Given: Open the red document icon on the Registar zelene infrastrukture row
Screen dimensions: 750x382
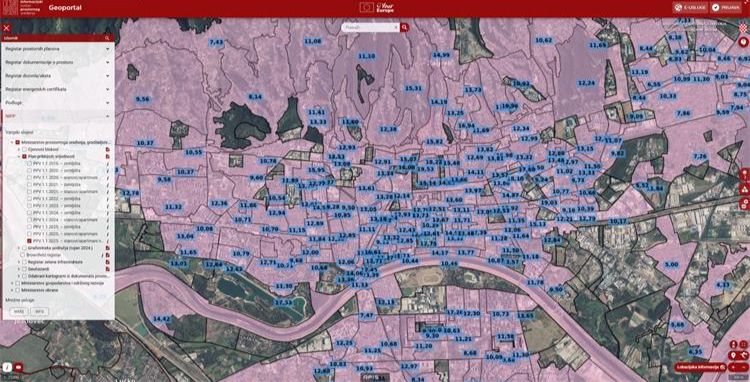Looking at the screenshot, I should (107, 262).
